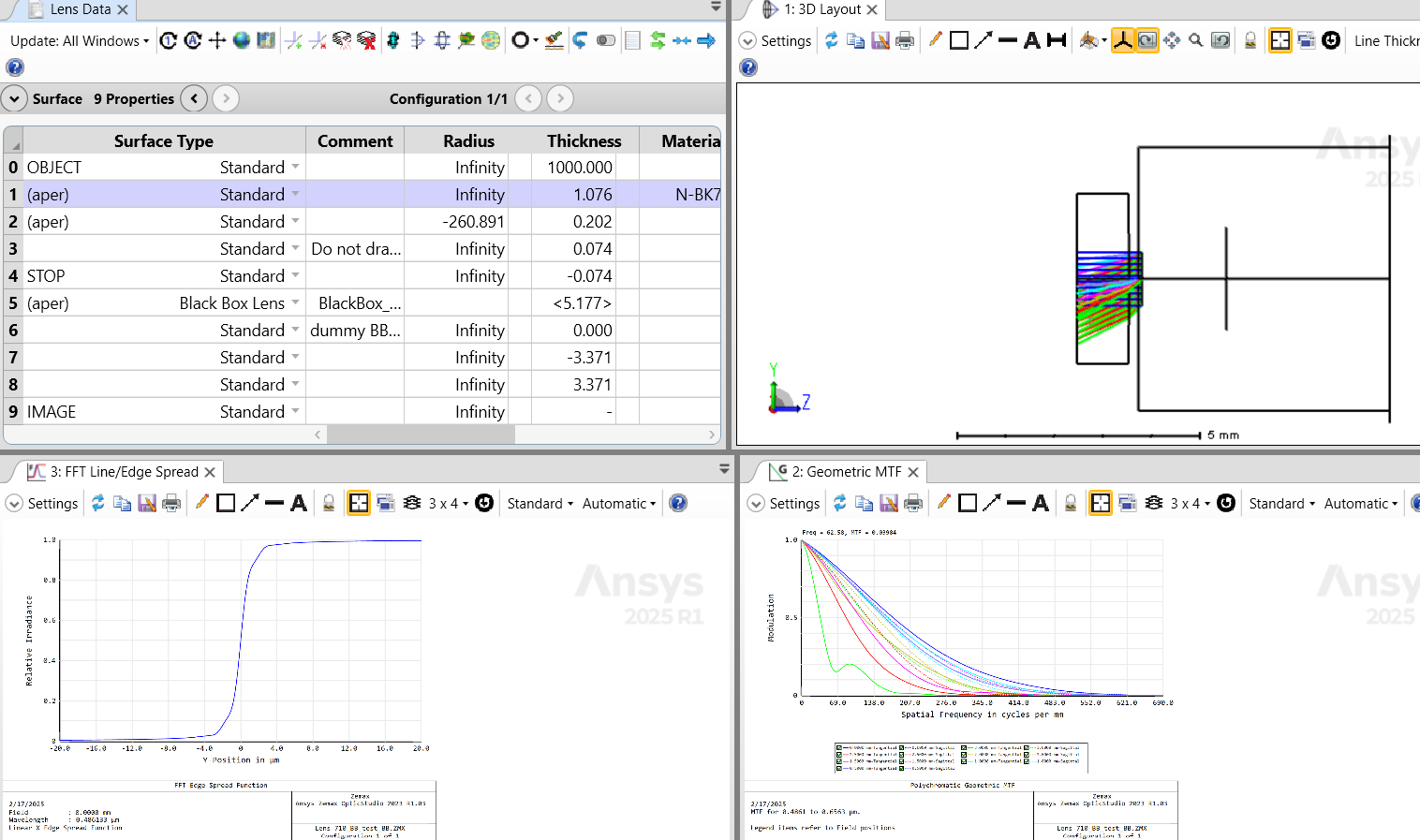This screenshot has width=1420, height=840.
Task: Toggle the switch icon in Lens Data toolbar
Action: point(606,40)
